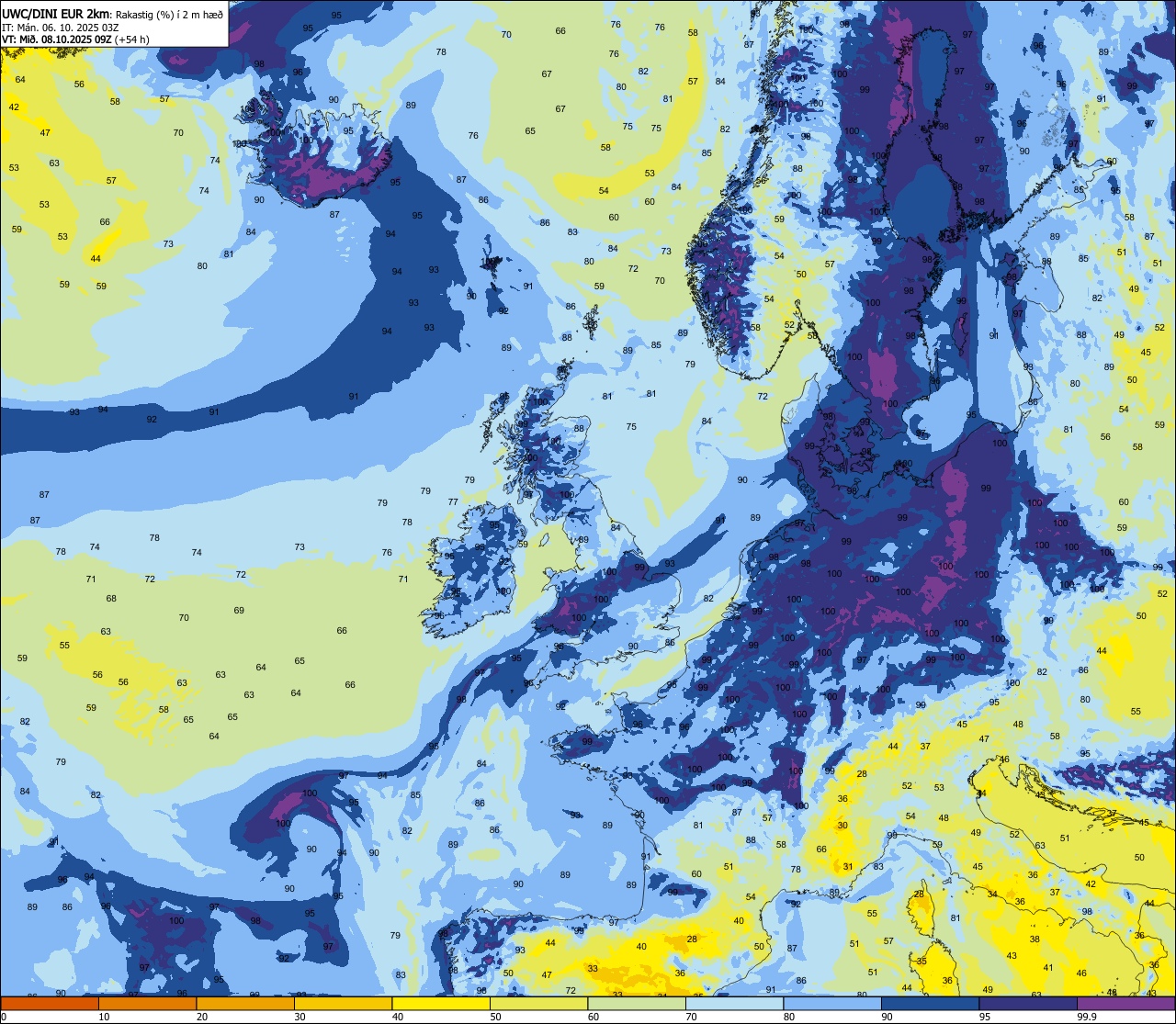The image size is (1176, 1024).
Task: Click the 'IT: Mán. 06. 10. 2025 03Z' line
Action: point(60,28)
